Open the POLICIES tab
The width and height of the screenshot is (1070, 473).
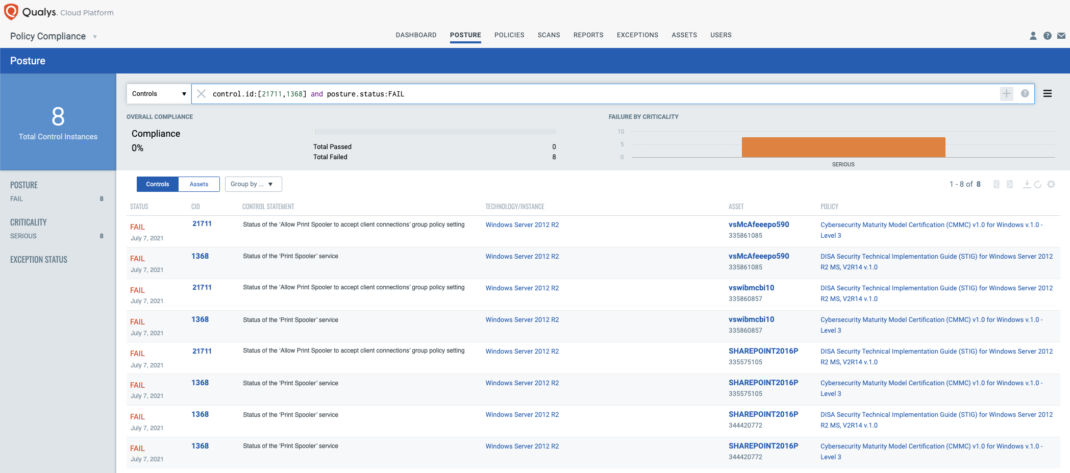509,35
